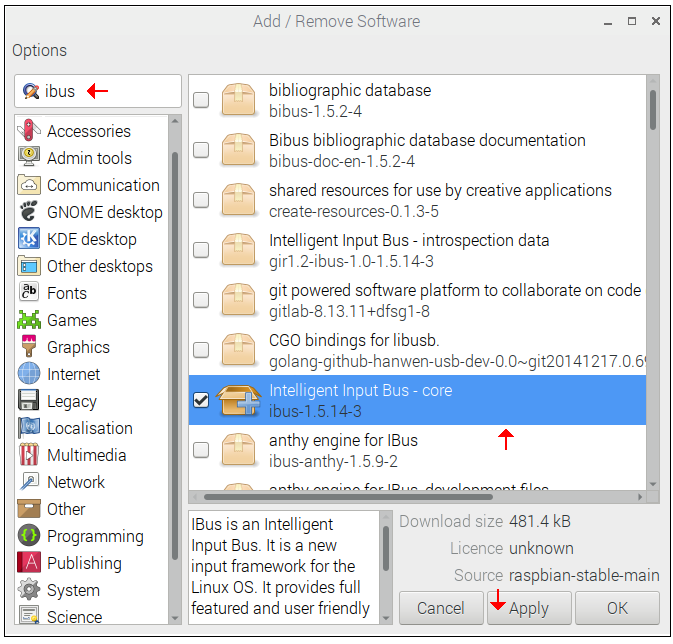Image resolution: width=673 pixels, height=644 pixels.
Task: Click the category list scroll-down arrow
Action: [x=175, y=619]
